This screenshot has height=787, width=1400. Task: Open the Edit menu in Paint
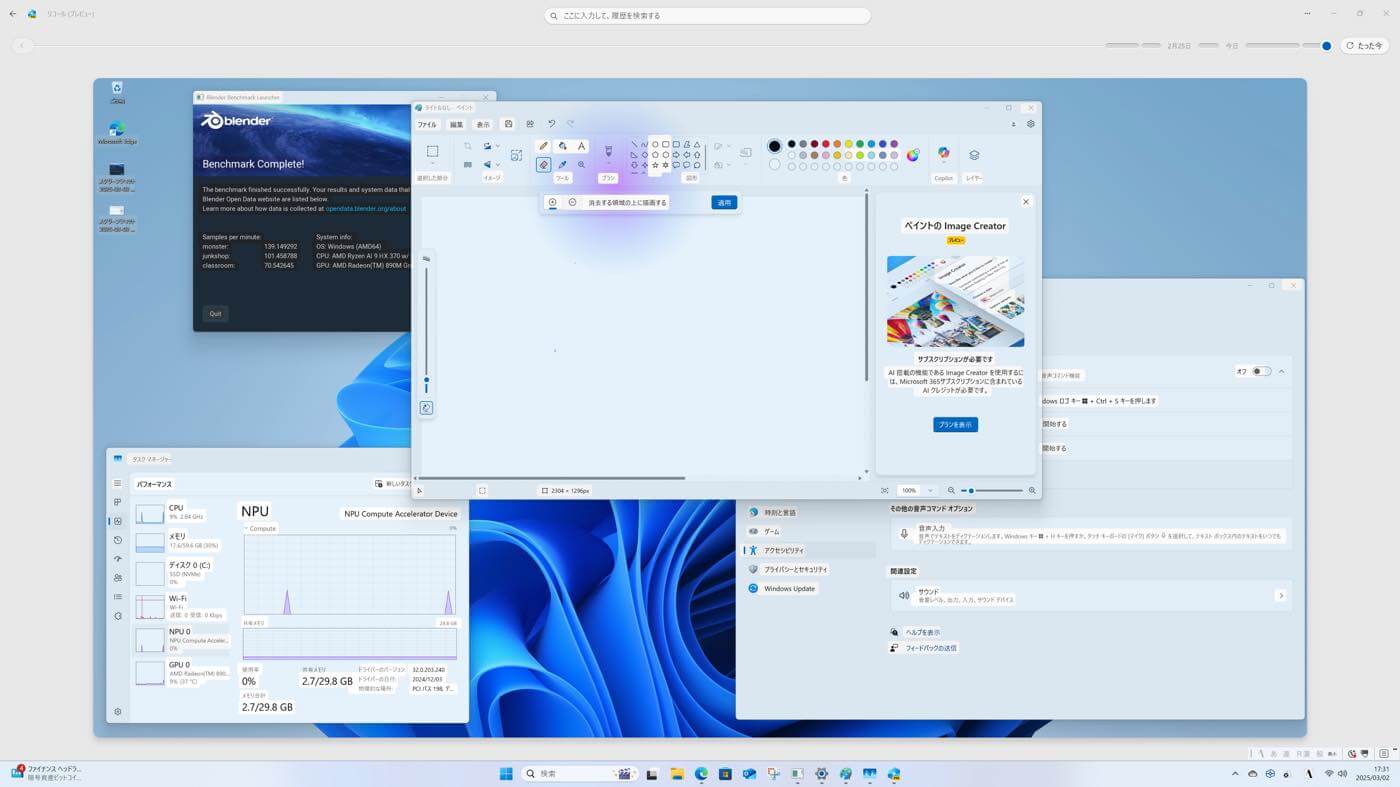[456, 125]
